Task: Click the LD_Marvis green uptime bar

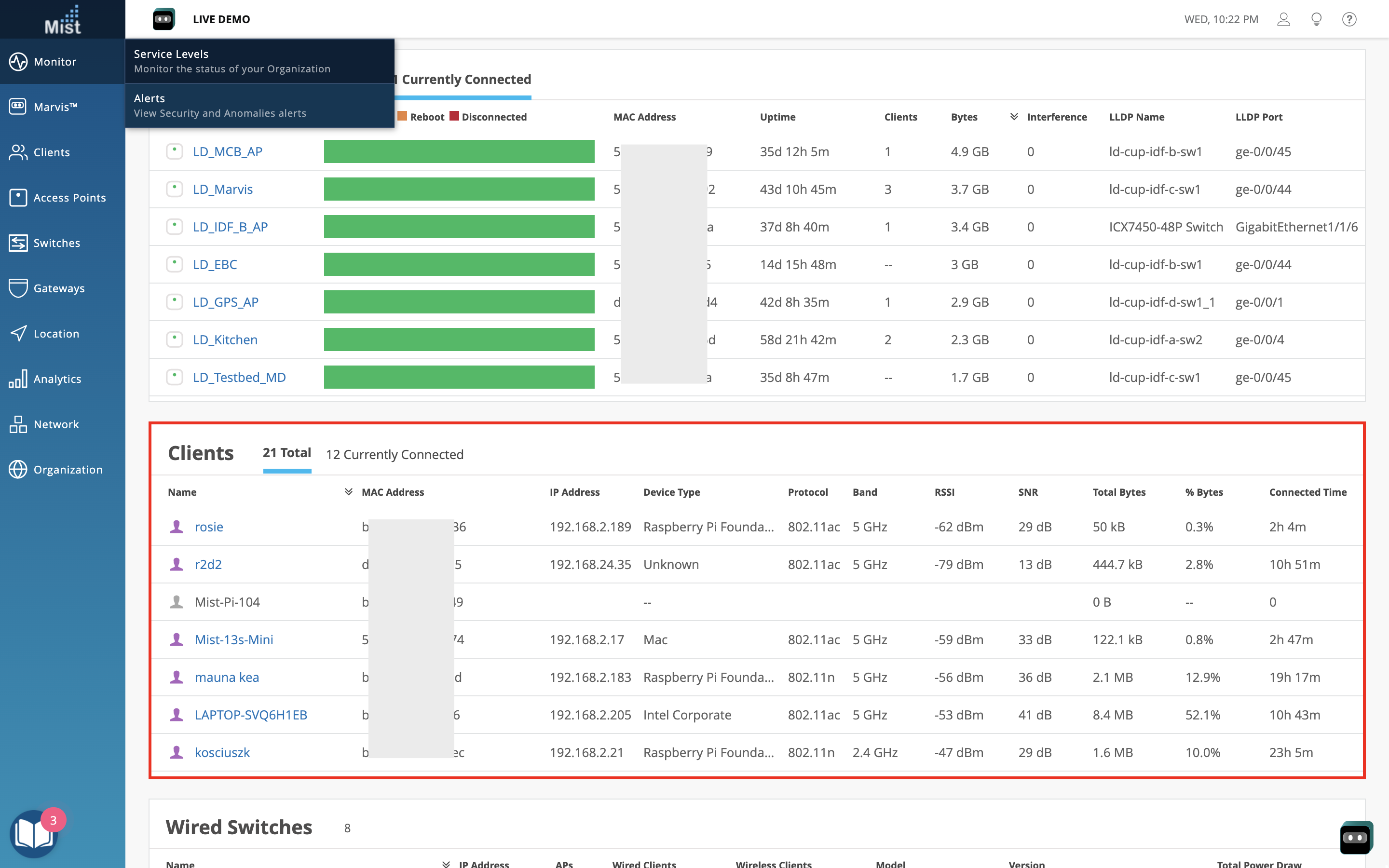Action: [459, 189]
